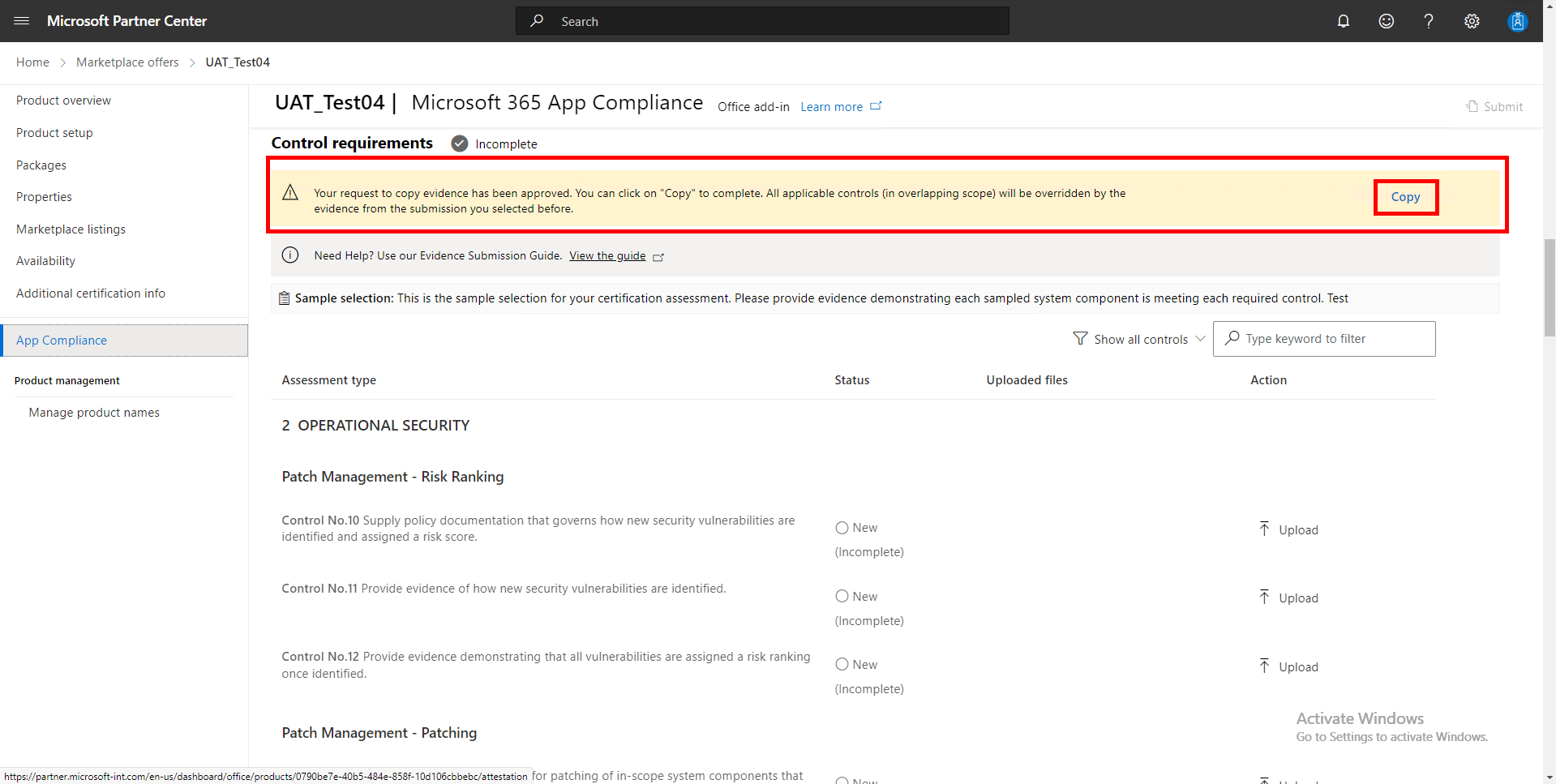The height and width of the screenshot is (784, 1556).
Task: Open Product overview in sidebar
Action: [x=63, y=101]
